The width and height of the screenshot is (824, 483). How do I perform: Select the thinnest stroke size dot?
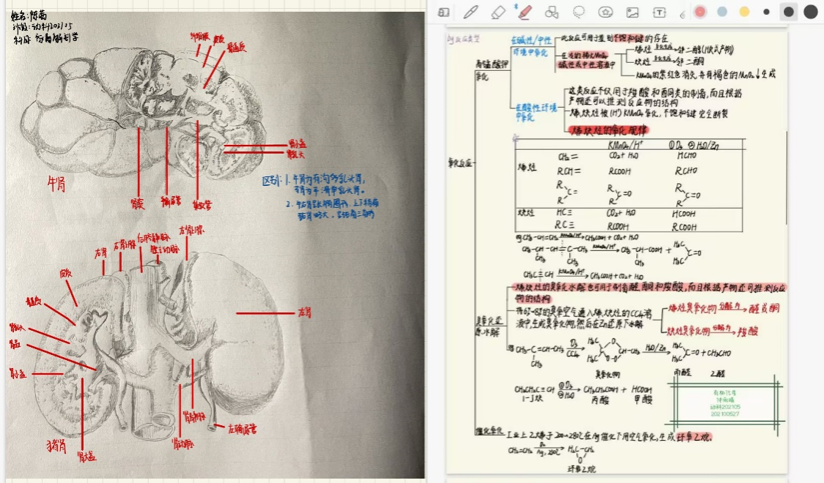coord(767,12)
